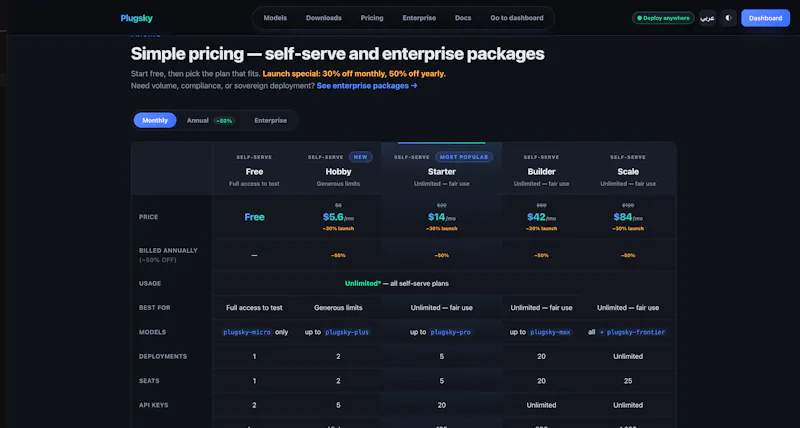The height and width of the screenshot is (428, 800).
Task: Click the green Free price text
Action: tap(254, 217)
